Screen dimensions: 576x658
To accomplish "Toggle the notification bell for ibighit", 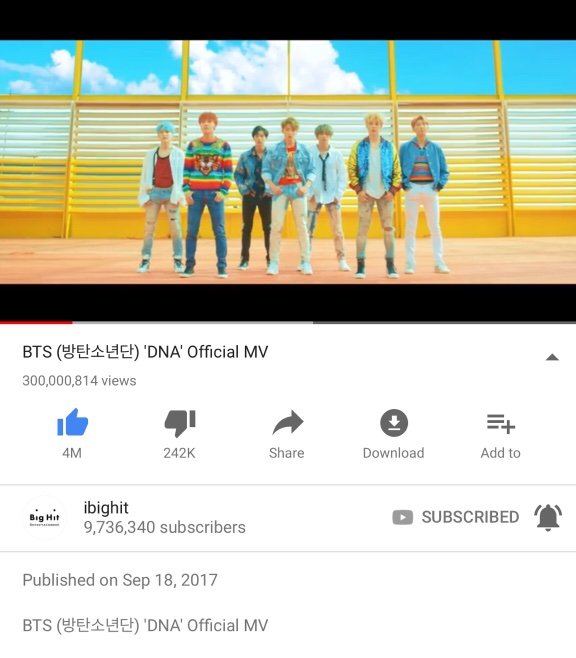I will [x=548, y=517].
